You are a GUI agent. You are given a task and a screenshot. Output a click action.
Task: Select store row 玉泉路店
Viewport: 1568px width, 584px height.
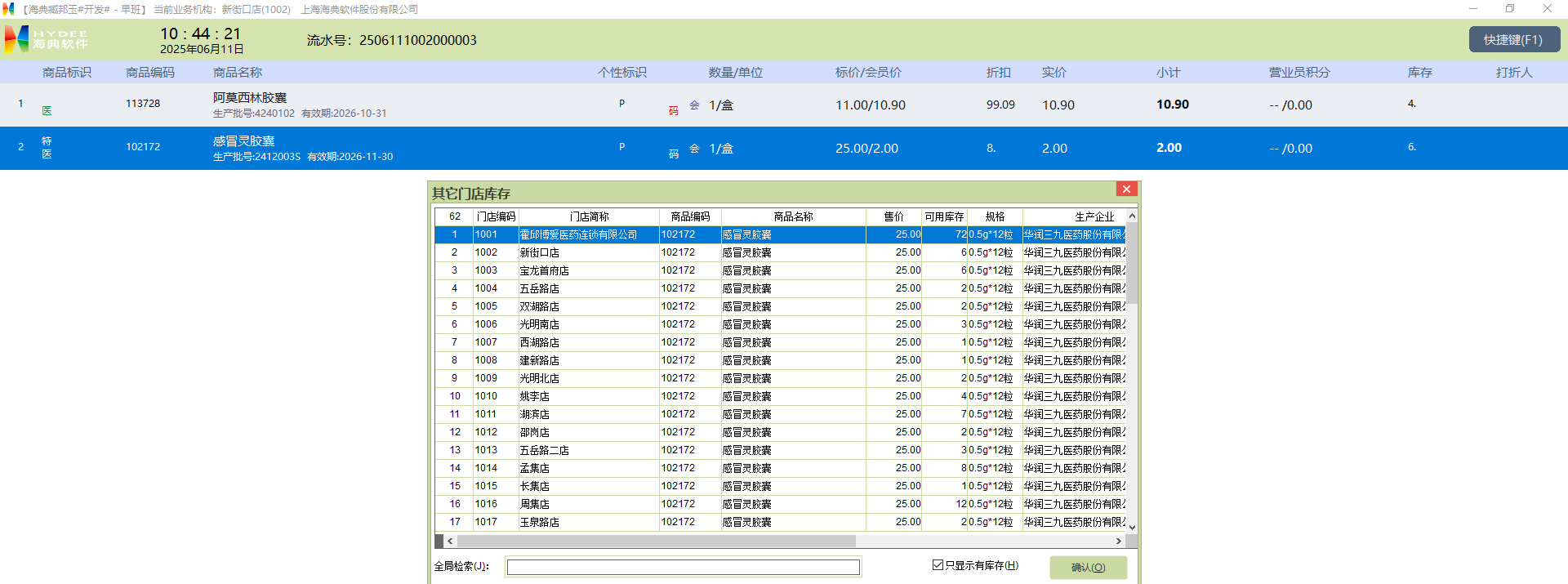pyautogui.click(x=781, y=522)
